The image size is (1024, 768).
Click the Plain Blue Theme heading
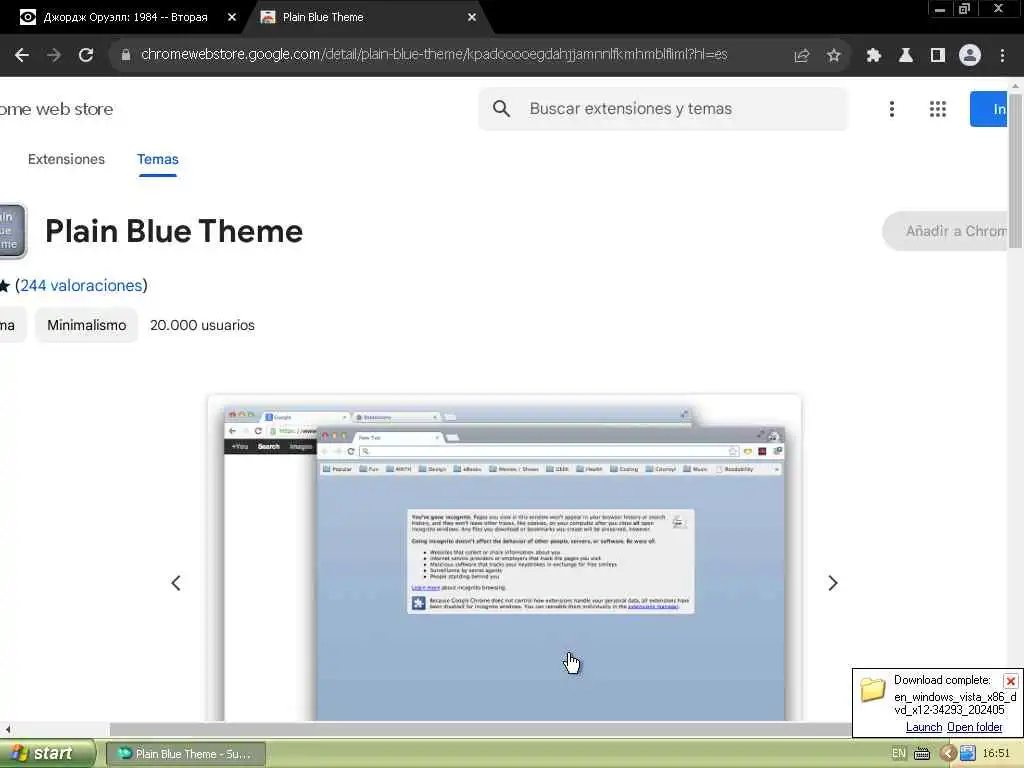[x=174, y=231]
